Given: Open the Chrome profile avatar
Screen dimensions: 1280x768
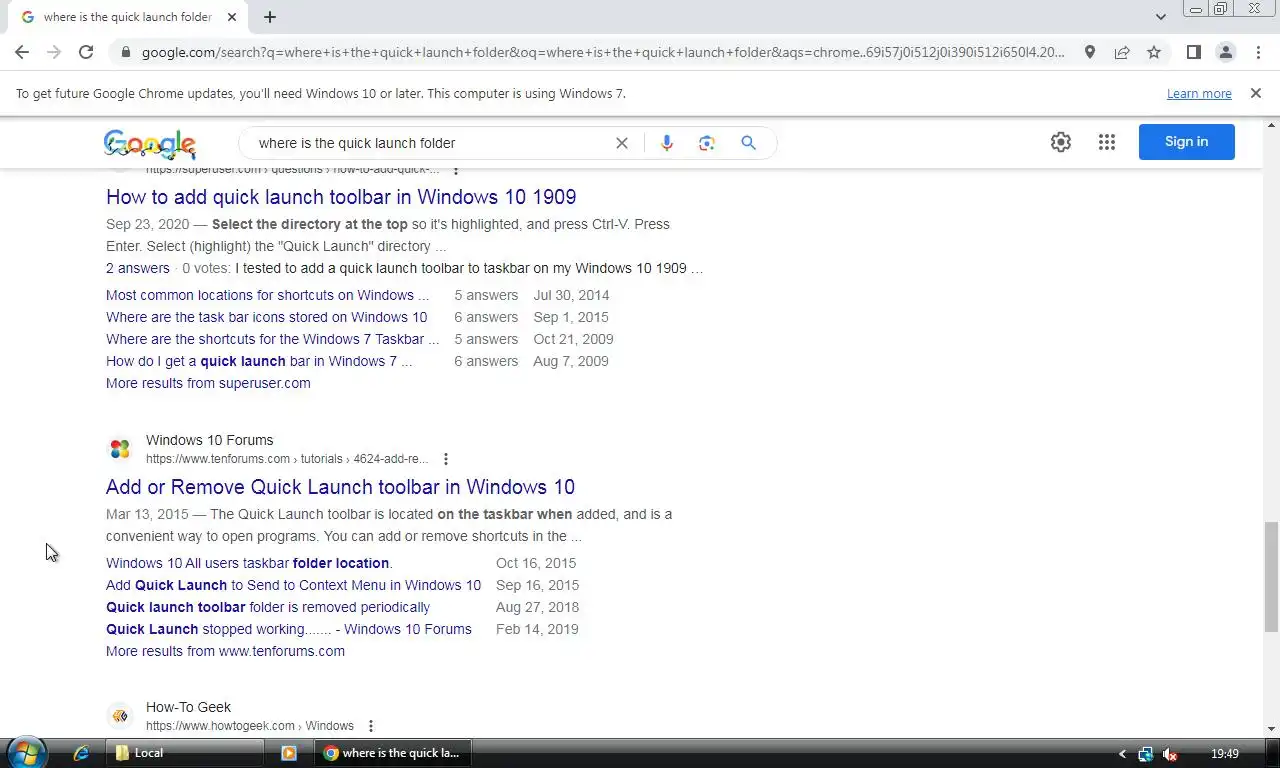Looking at the screenshot, I should pos(1225,52).
